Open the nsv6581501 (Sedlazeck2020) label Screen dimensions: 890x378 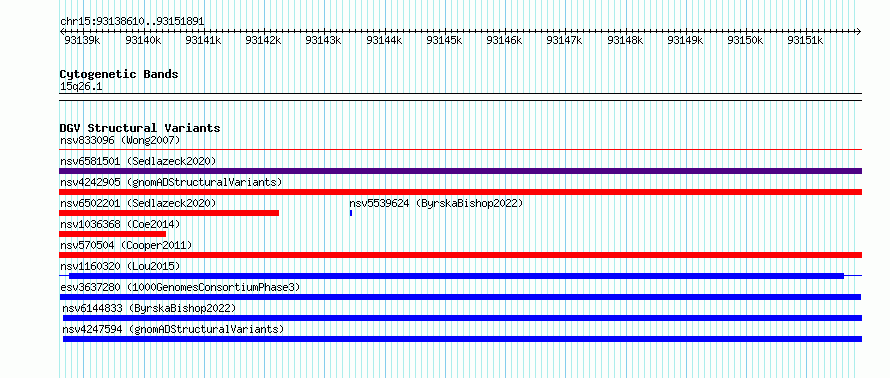click(138, 161)
